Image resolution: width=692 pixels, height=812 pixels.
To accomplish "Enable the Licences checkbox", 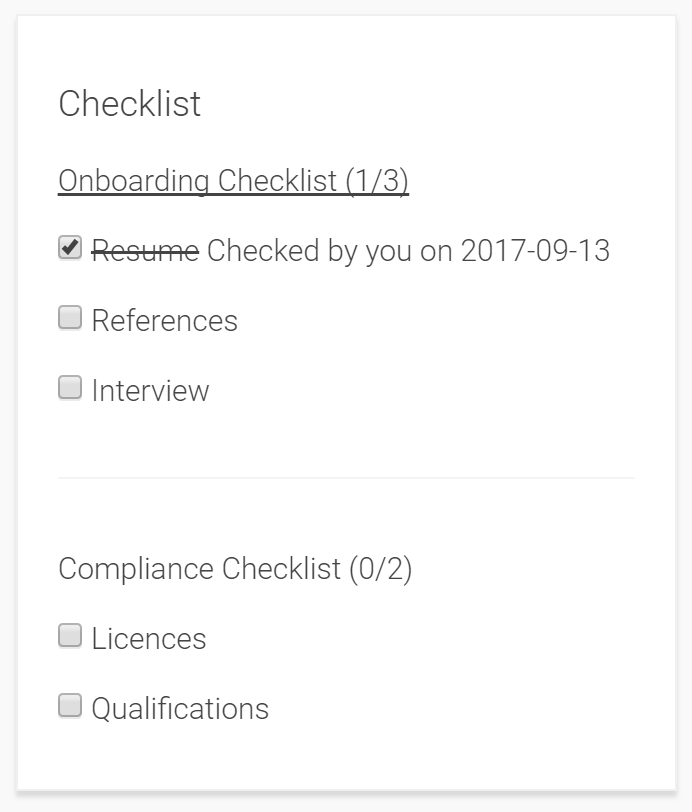I will 70,637.
